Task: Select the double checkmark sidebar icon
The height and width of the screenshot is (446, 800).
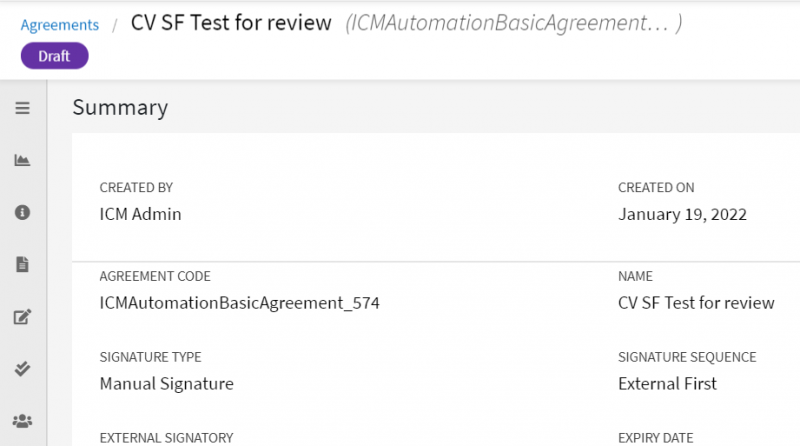Action: 22,369
